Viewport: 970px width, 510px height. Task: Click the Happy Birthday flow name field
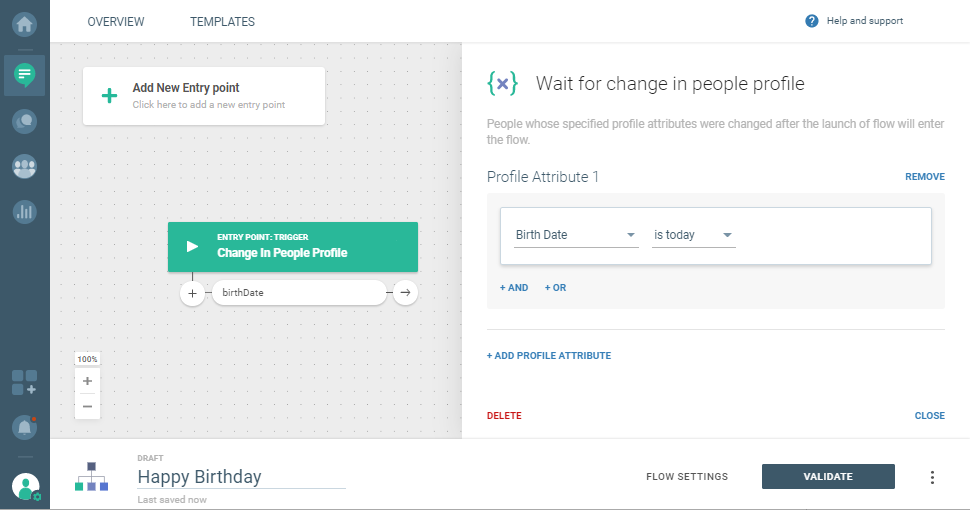click(x=240, y=477)
